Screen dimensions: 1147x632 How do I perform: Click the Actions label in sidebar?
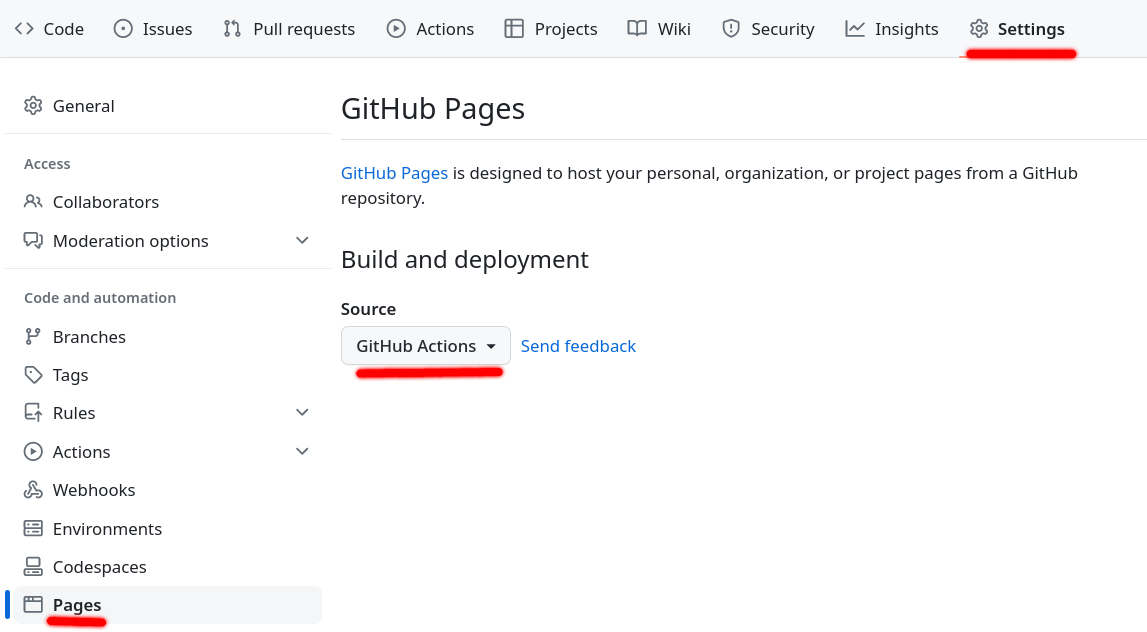coord(81,451)
